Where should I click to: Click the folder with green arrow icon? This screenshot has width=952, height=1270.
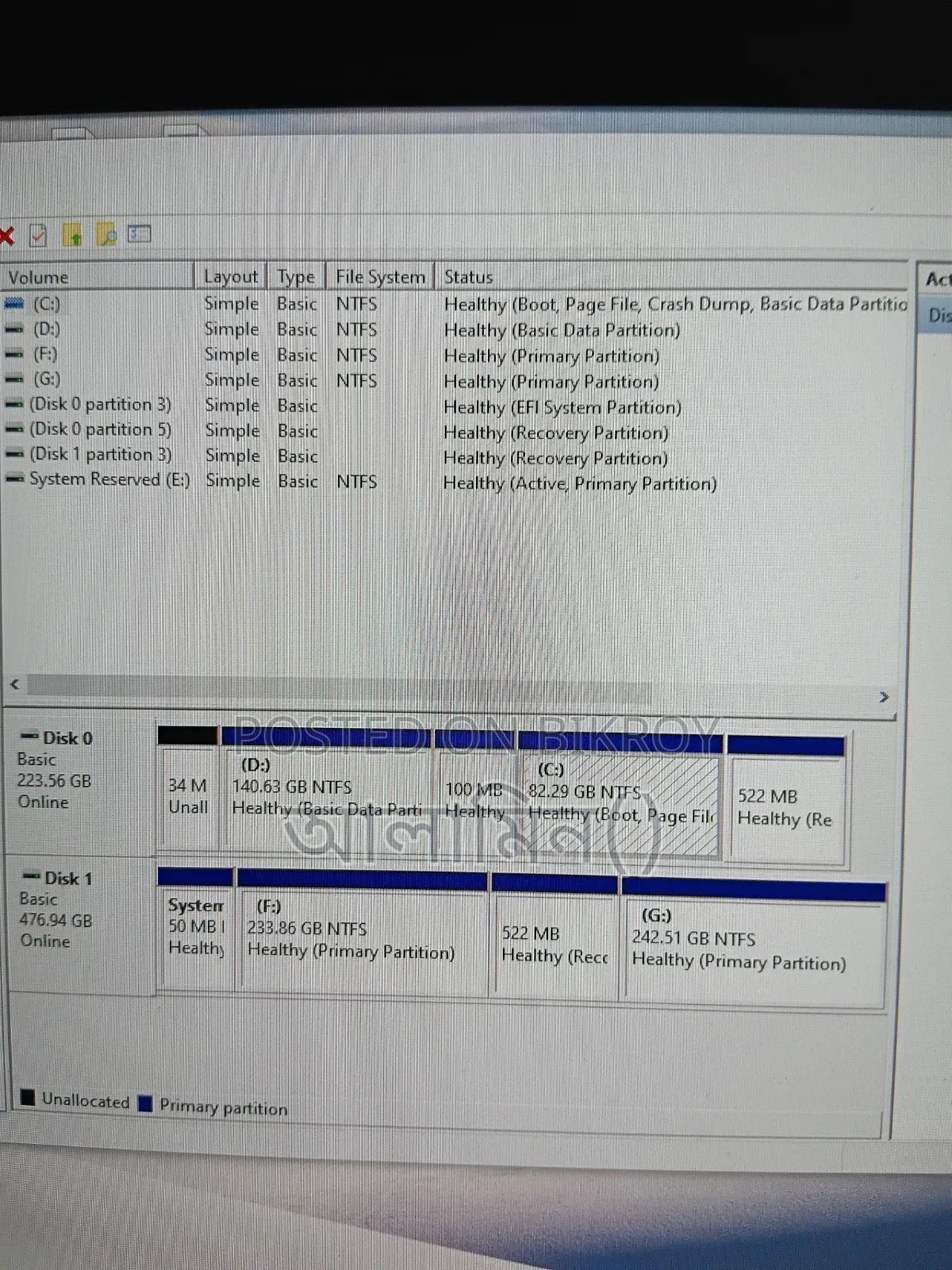point(72,235)
